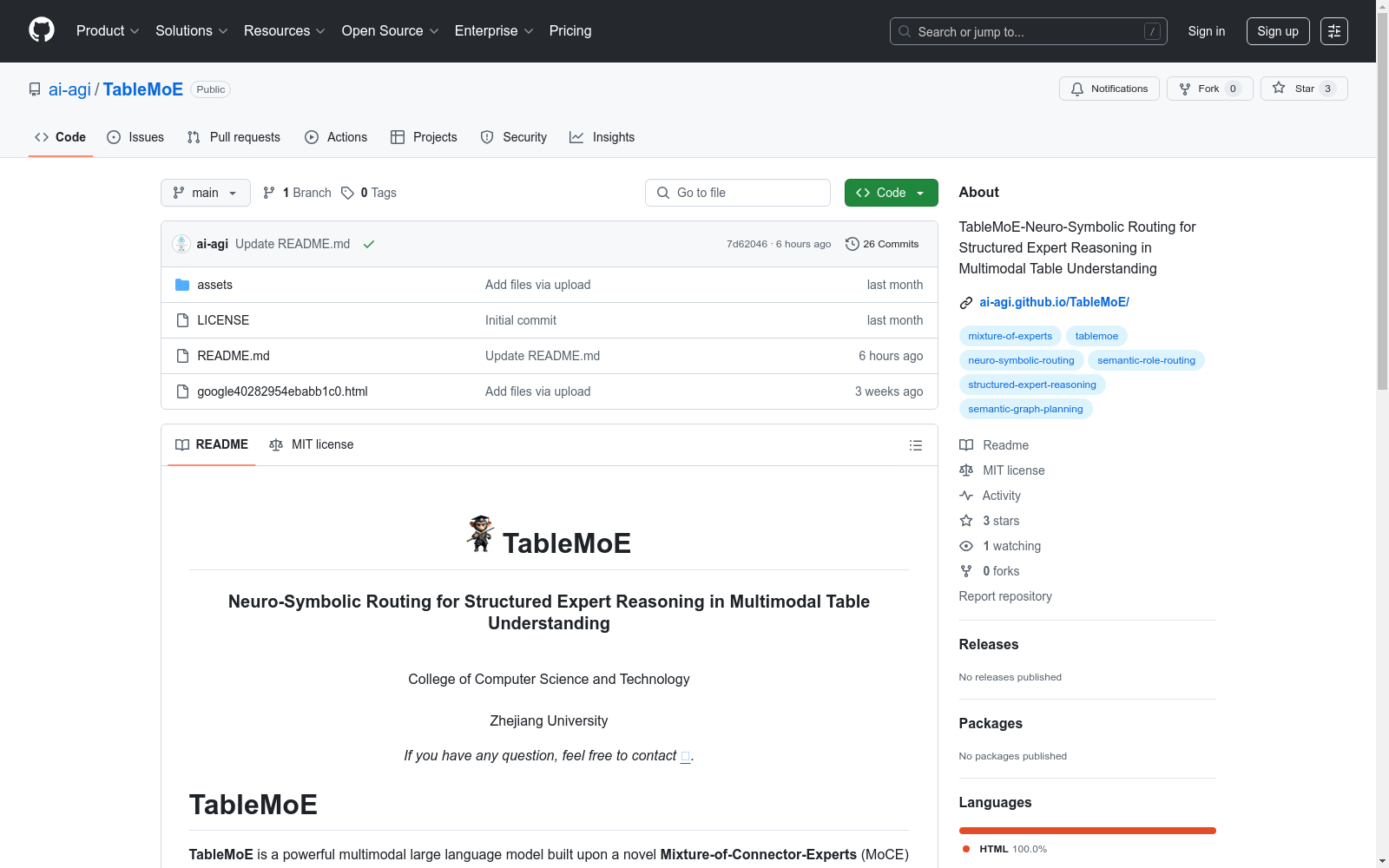Click the google40282954ebabb1c0.html file icon
This screenshot has height=868, width=1389.
click(182, 391)
